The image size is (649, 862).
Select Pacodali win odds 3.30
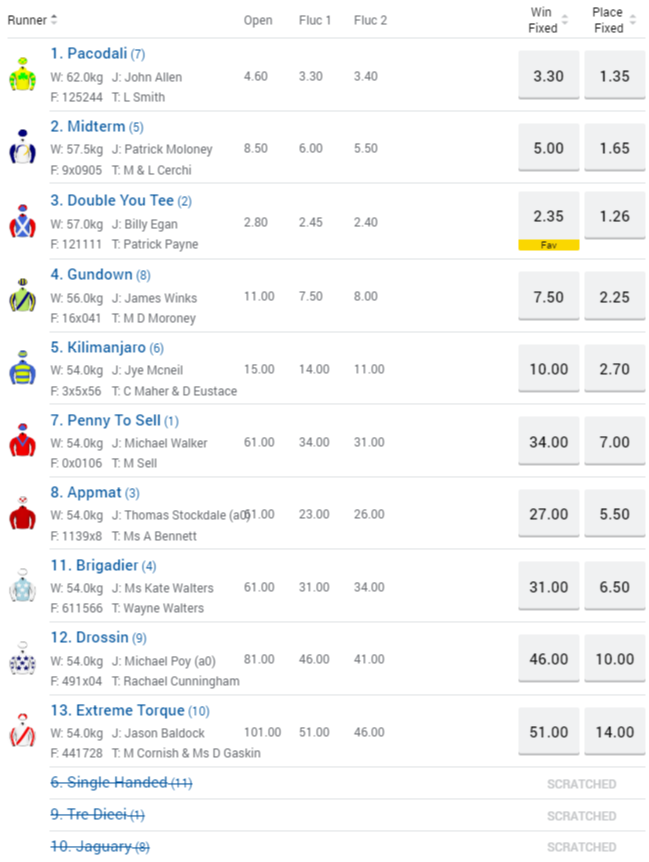click(x=548, y=75)
